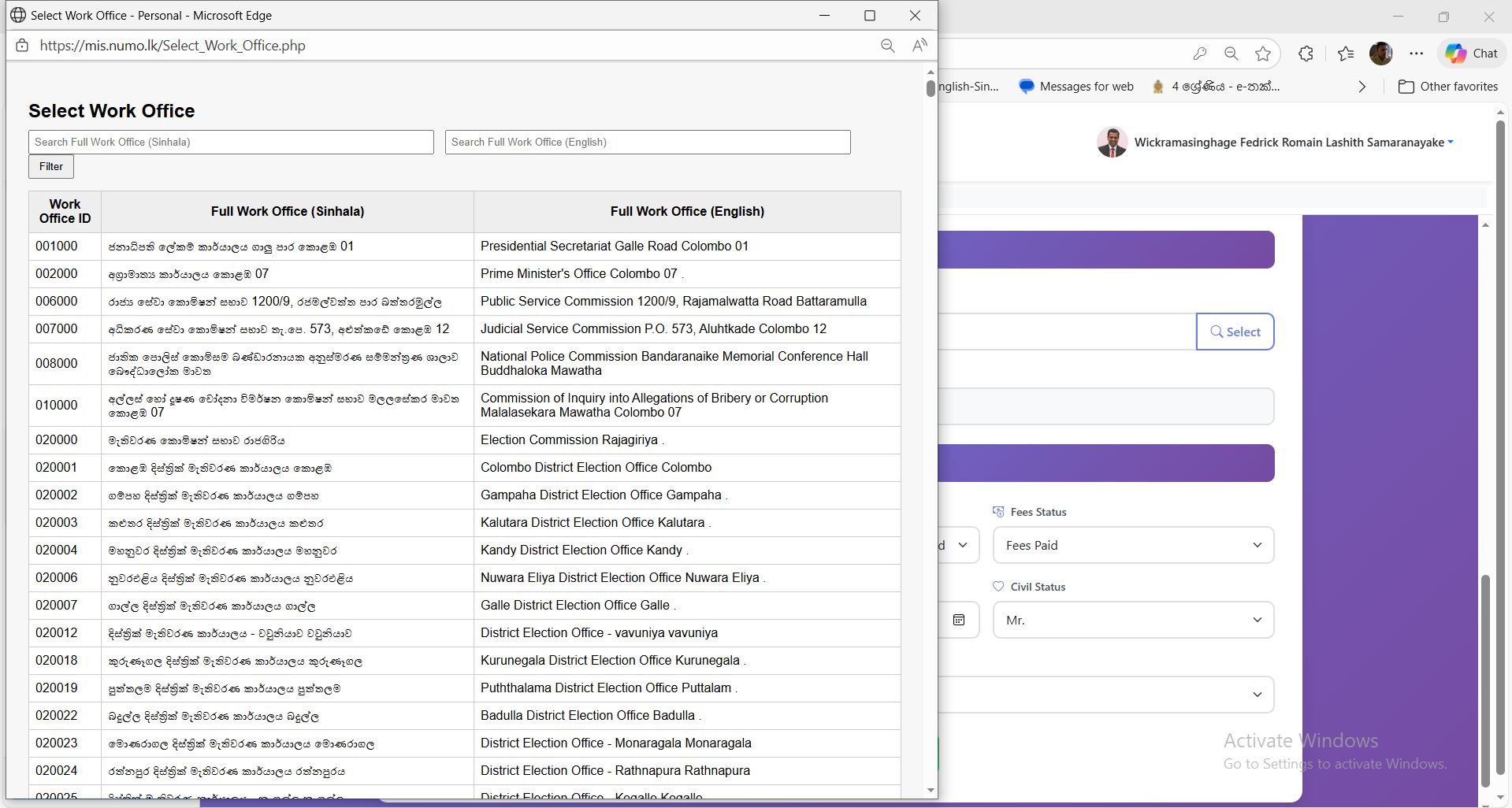Click the zoom magnifier icon in popup address bar
The height and width of the screenshot is (808, 1512).
tap(887, 46)
